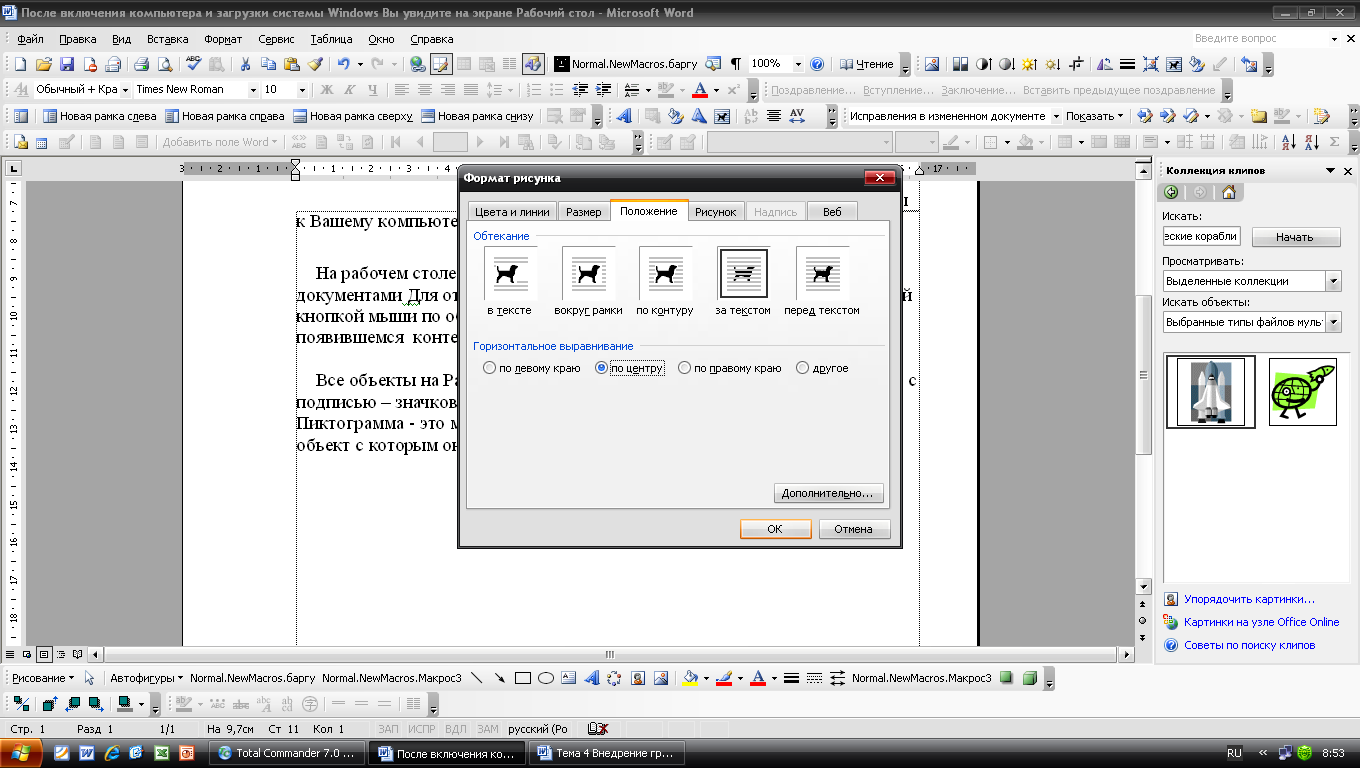Print the document with the printer icon
1360x768 pixels.
coord(141,64)
